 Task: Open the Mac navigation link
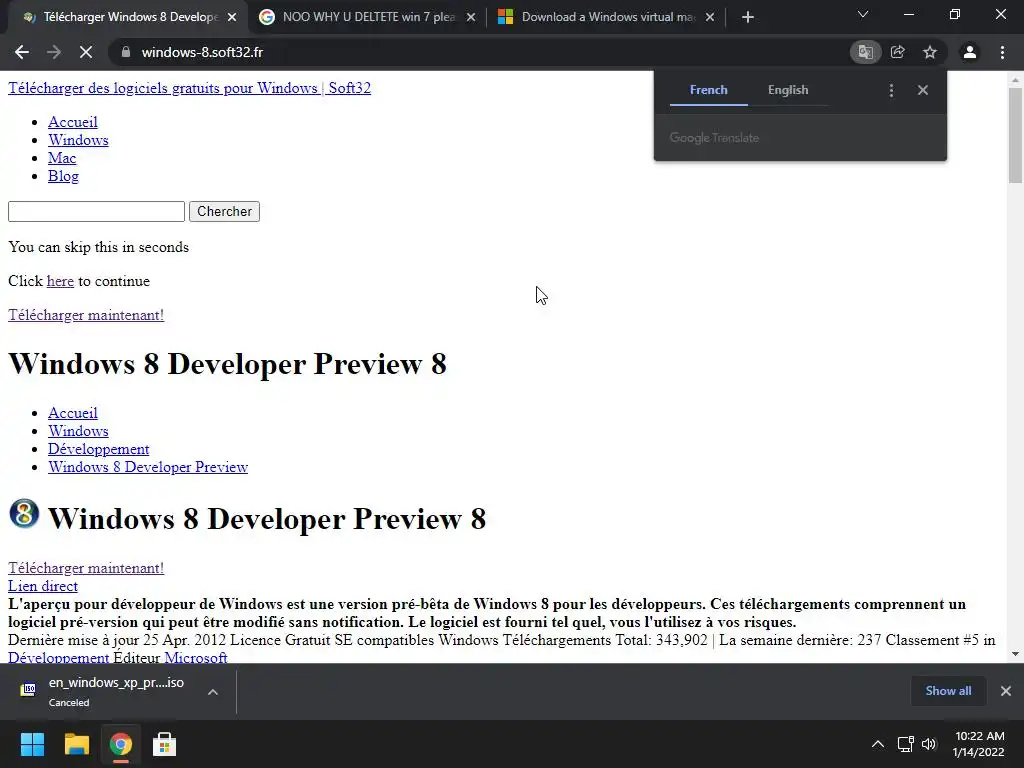[62, 158]
